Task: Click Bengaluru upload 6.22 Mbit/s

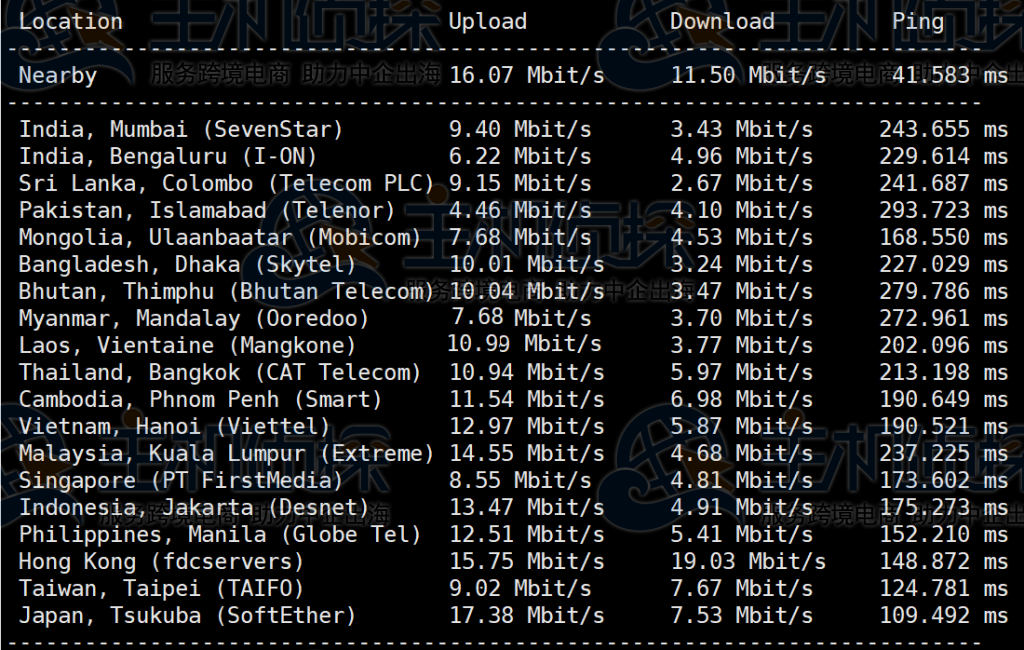Action: [x=520, y=157]
